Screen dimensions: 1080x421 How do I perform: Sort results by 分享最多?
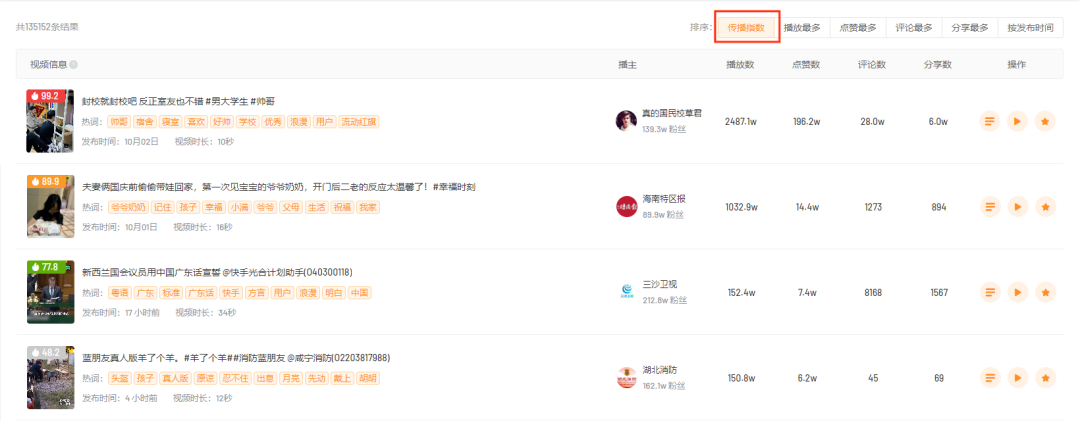pyautogui.click(x=969, y=28)
